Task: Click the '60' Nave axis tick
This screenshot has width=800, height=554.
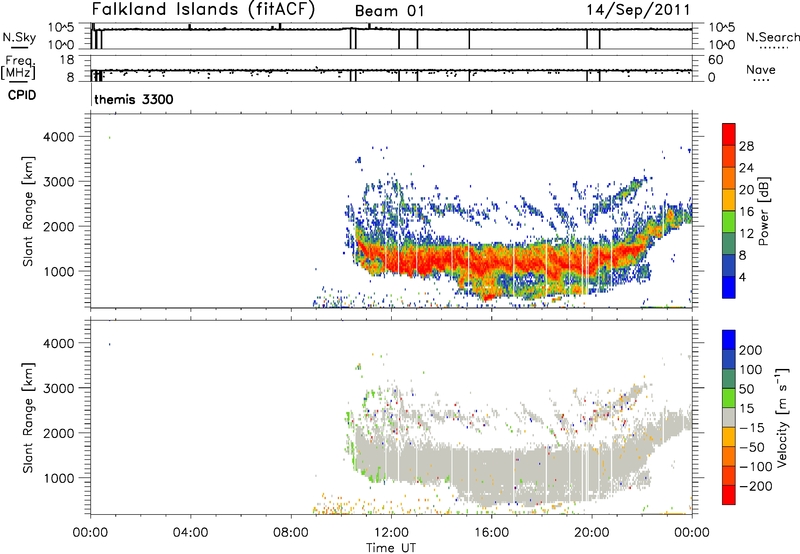Action: click(x=715, y=60)
